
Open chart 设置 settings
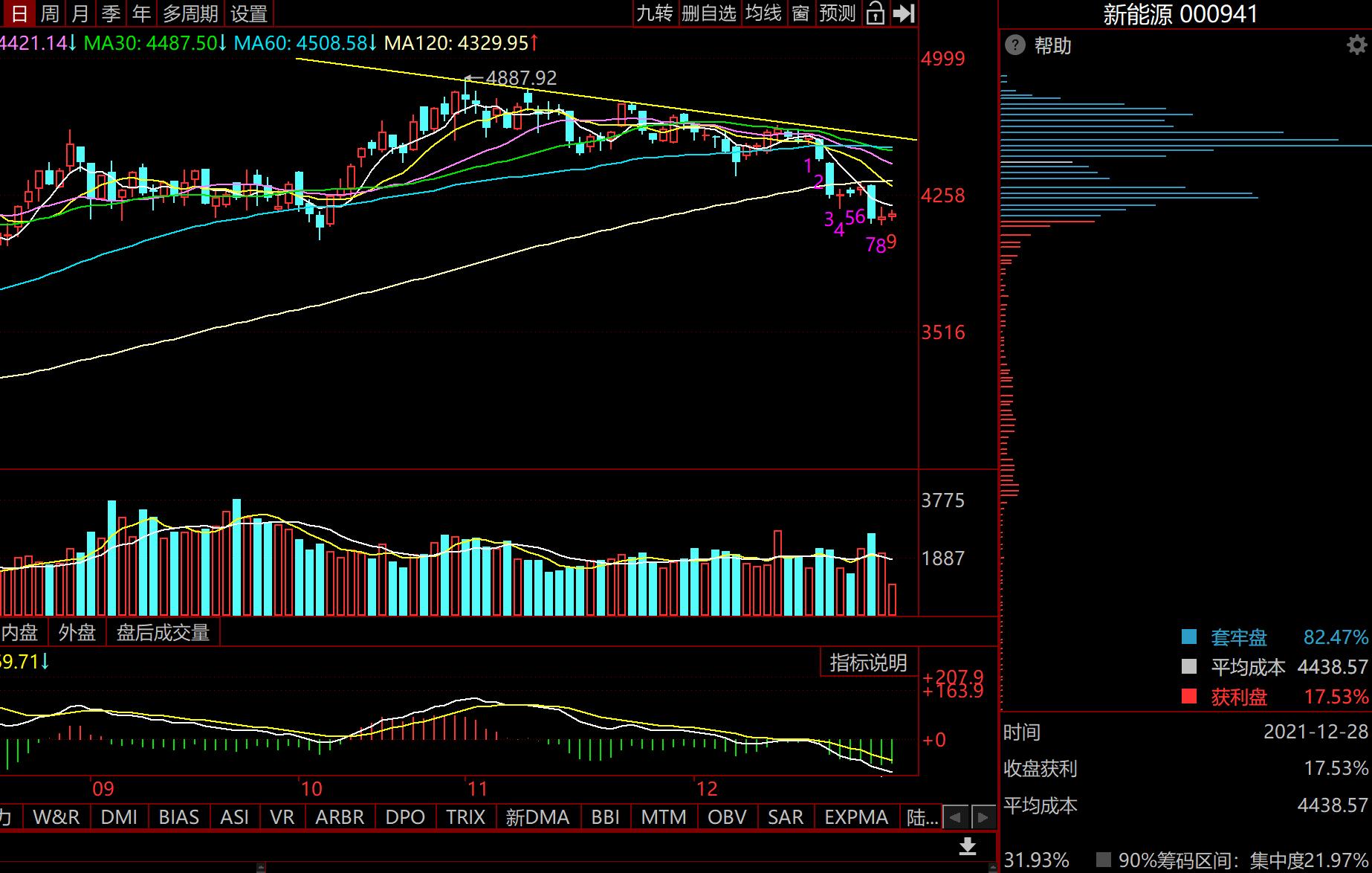pyautogui.click(x=249, y=13)
